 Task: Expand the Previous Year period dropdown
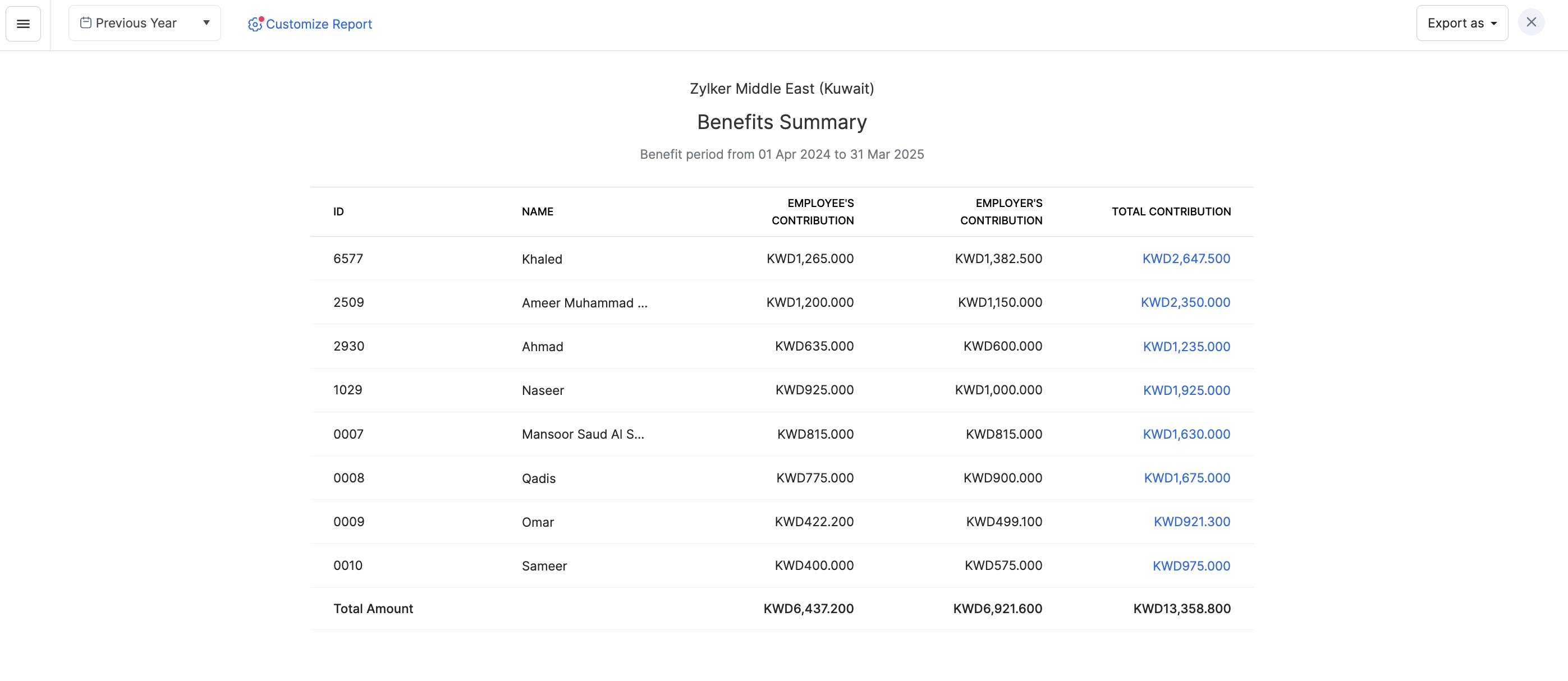pyautogui.click(x=206, y=23)
